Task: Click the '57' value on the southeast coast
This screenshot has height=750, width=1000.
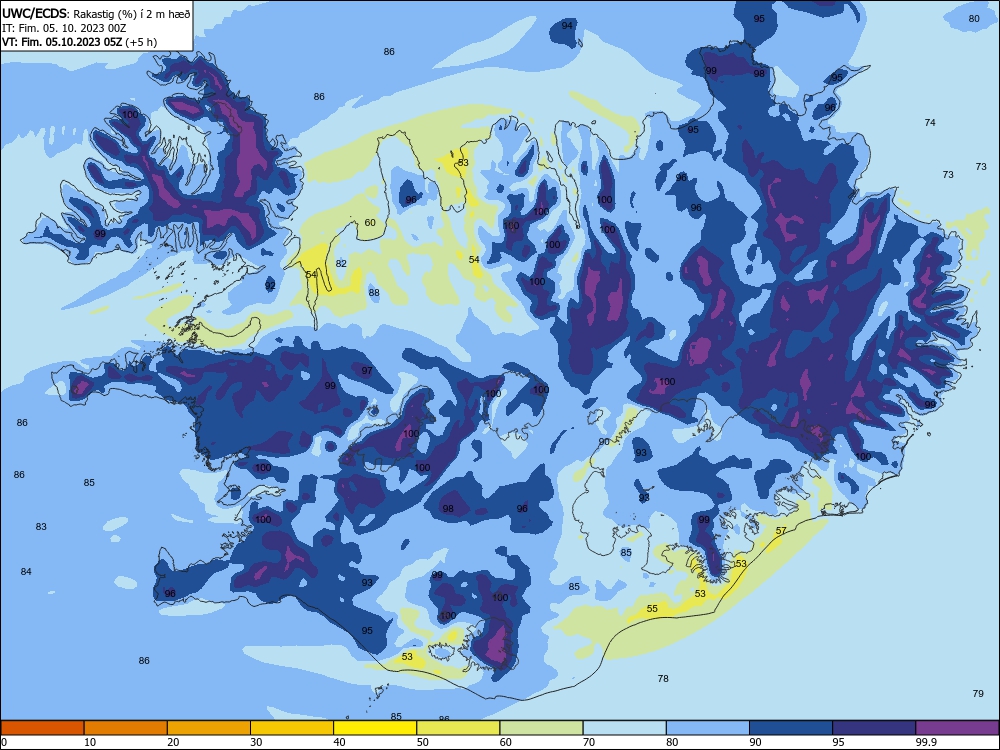Action: click(x=781, y=531)
